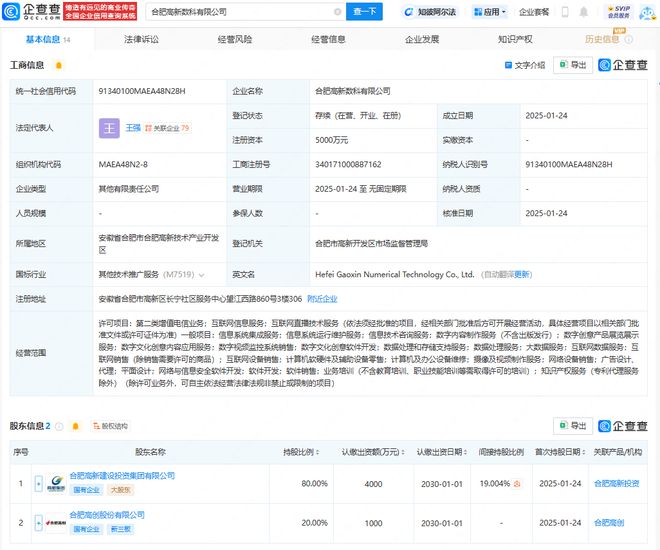Viewport: 660px width, 550px height.
Task: Click the info icon beside 股东信息 2
Action: (x=59, y=426)
